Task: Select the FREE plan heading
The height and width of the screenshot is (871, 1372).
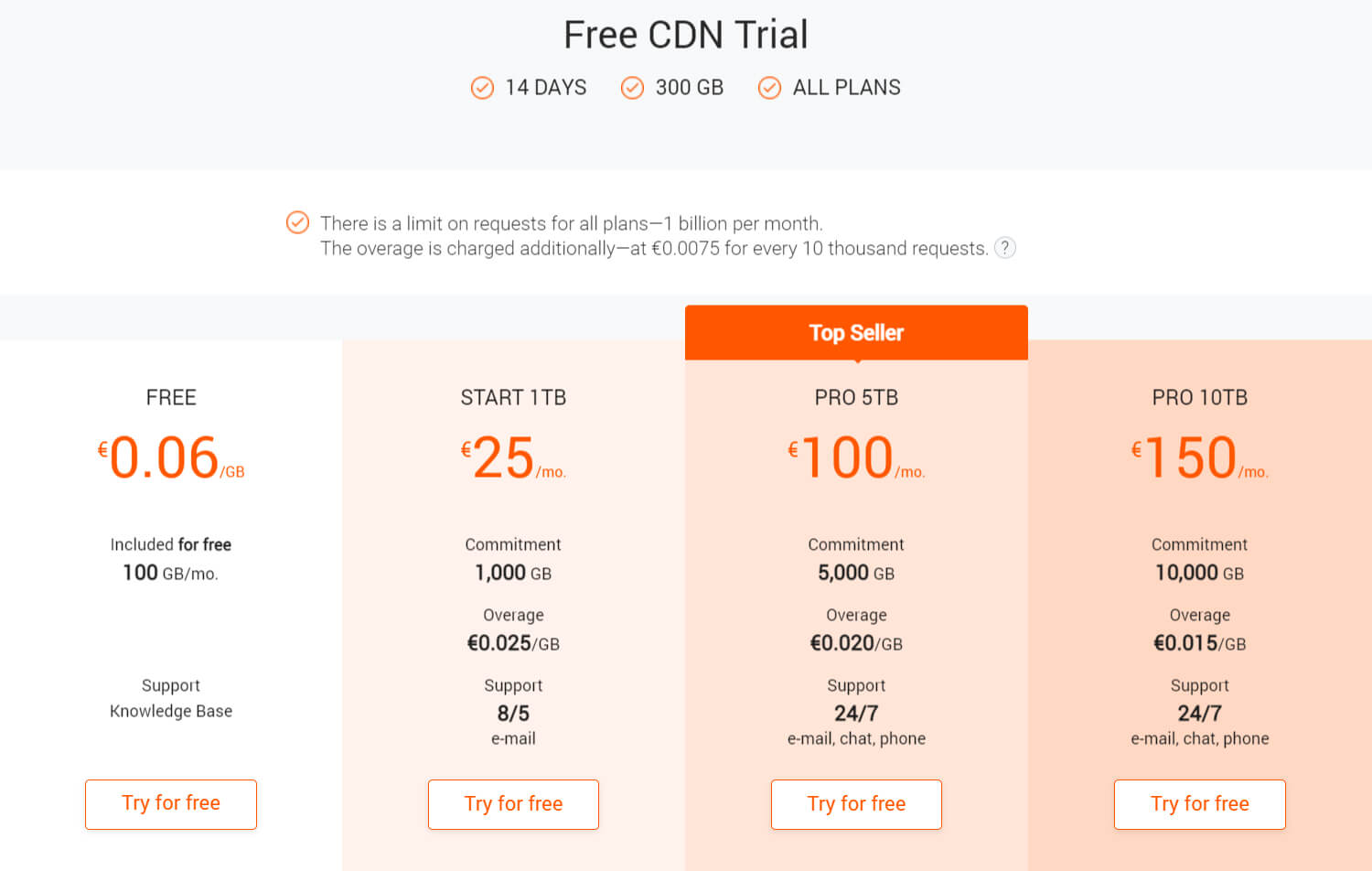Action: (x=171, y=398)
